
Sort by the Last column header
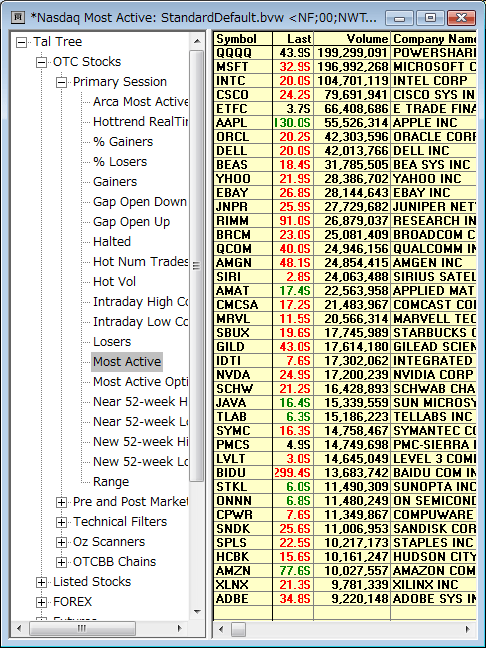pyautogui.click(x=293, y=39)
